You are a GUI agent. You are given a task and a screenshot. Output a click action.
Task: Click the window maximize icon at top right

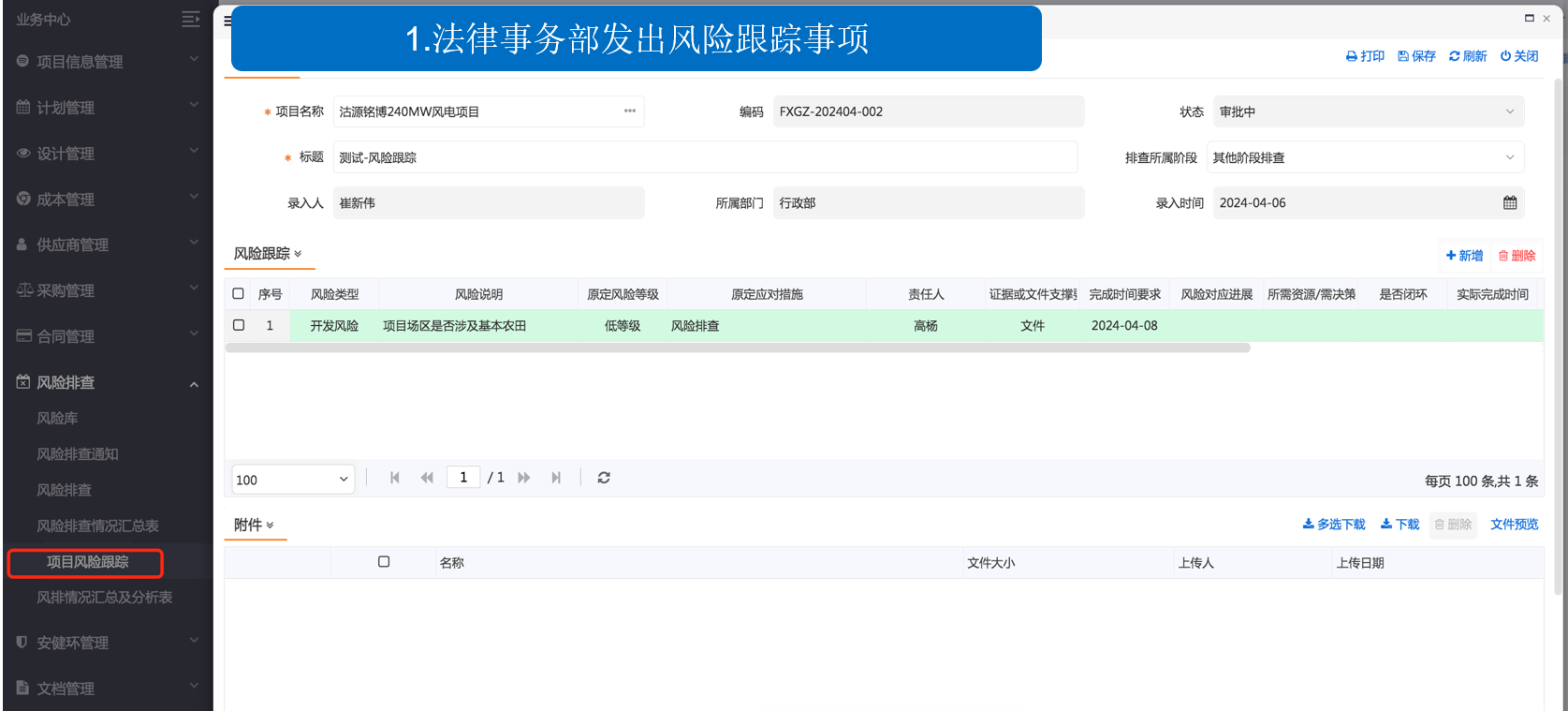[x=1529, y=18]
